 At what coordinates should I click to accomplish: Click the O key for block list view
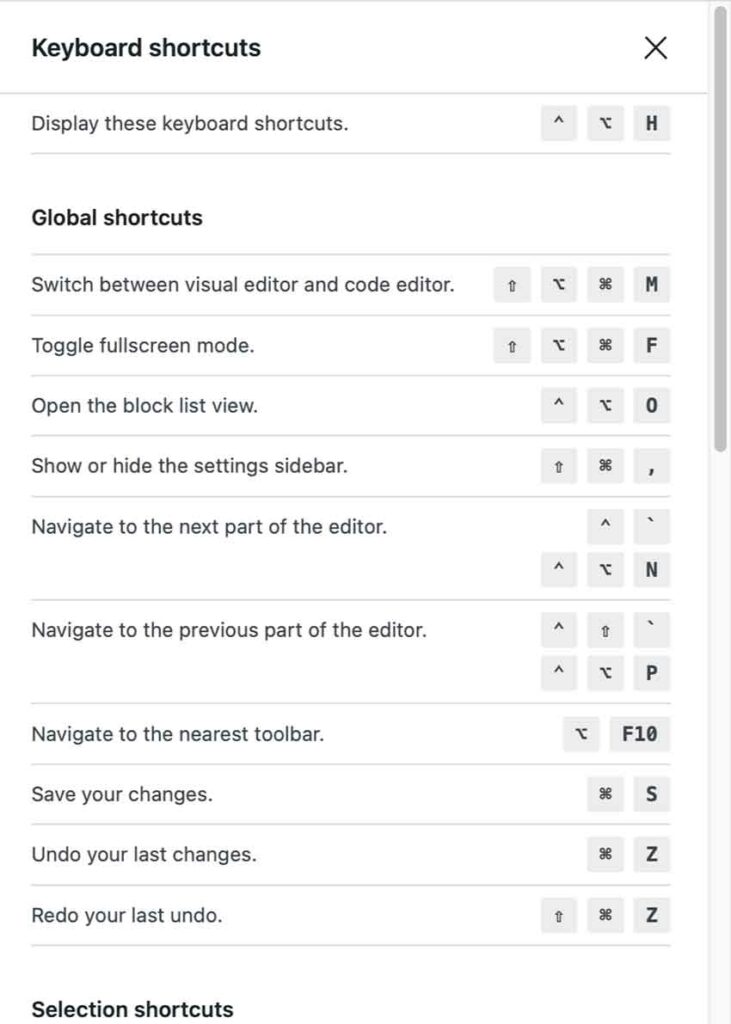(x=651, y=406)
